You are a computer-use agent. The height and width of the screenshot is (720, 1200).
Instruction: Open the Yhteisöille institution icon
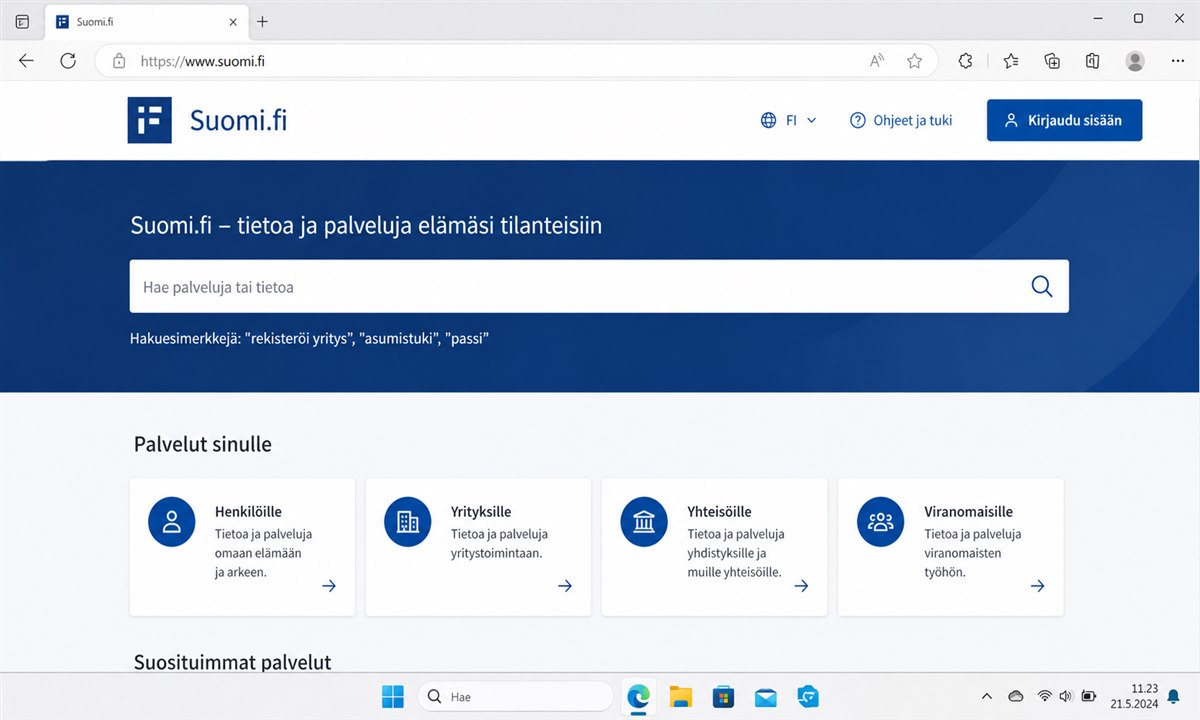click(x=644, y=523)
